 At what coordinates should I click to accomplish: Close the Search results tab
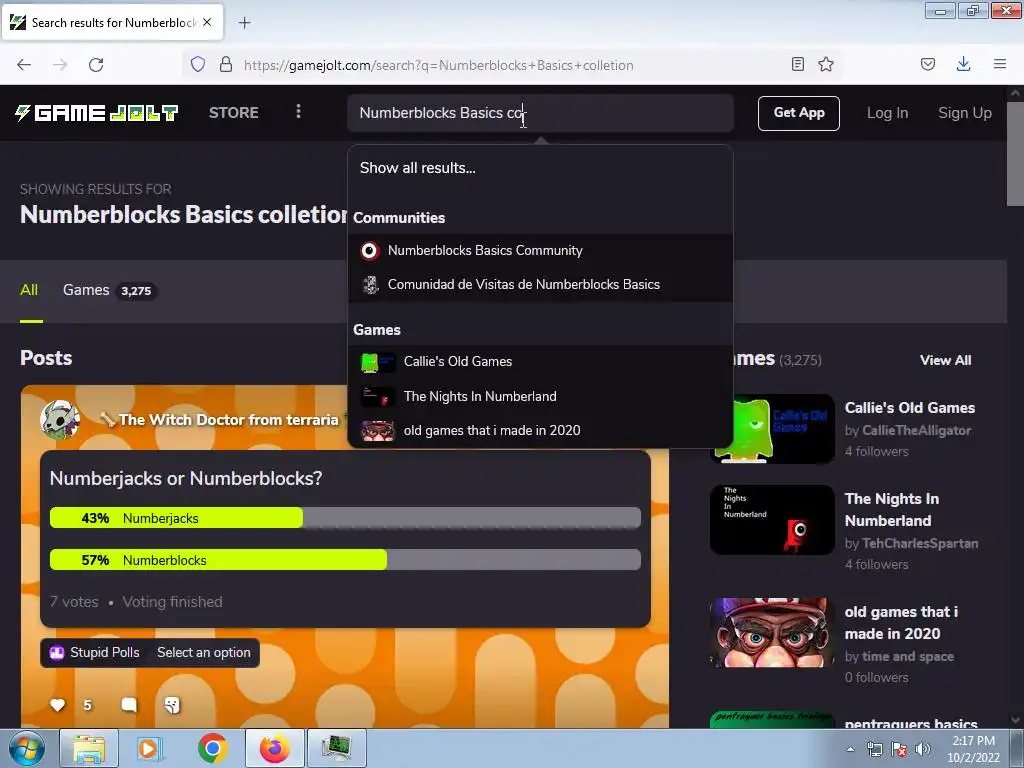point(207,22)
